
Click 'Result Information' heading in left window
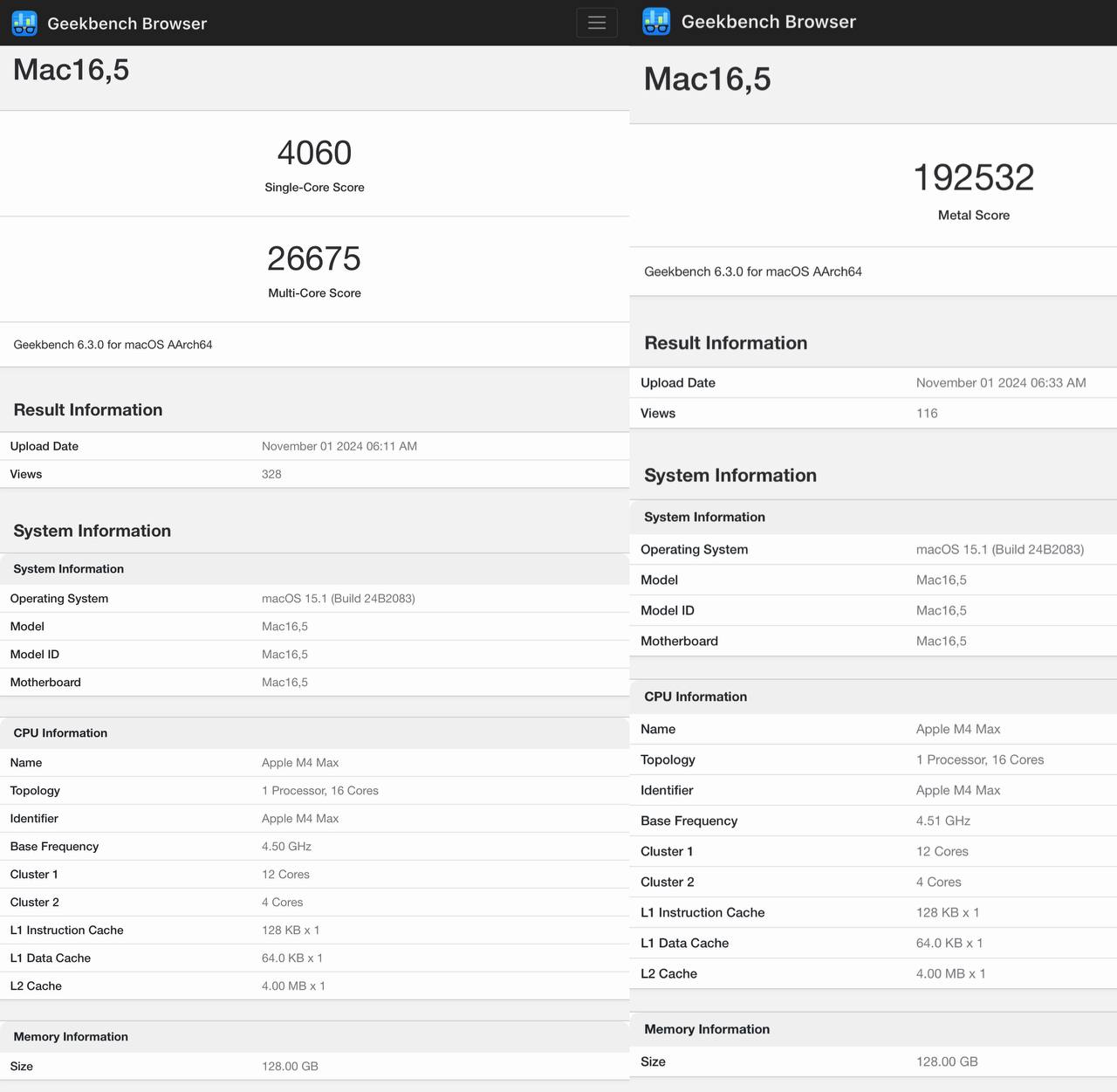(88, 409)
